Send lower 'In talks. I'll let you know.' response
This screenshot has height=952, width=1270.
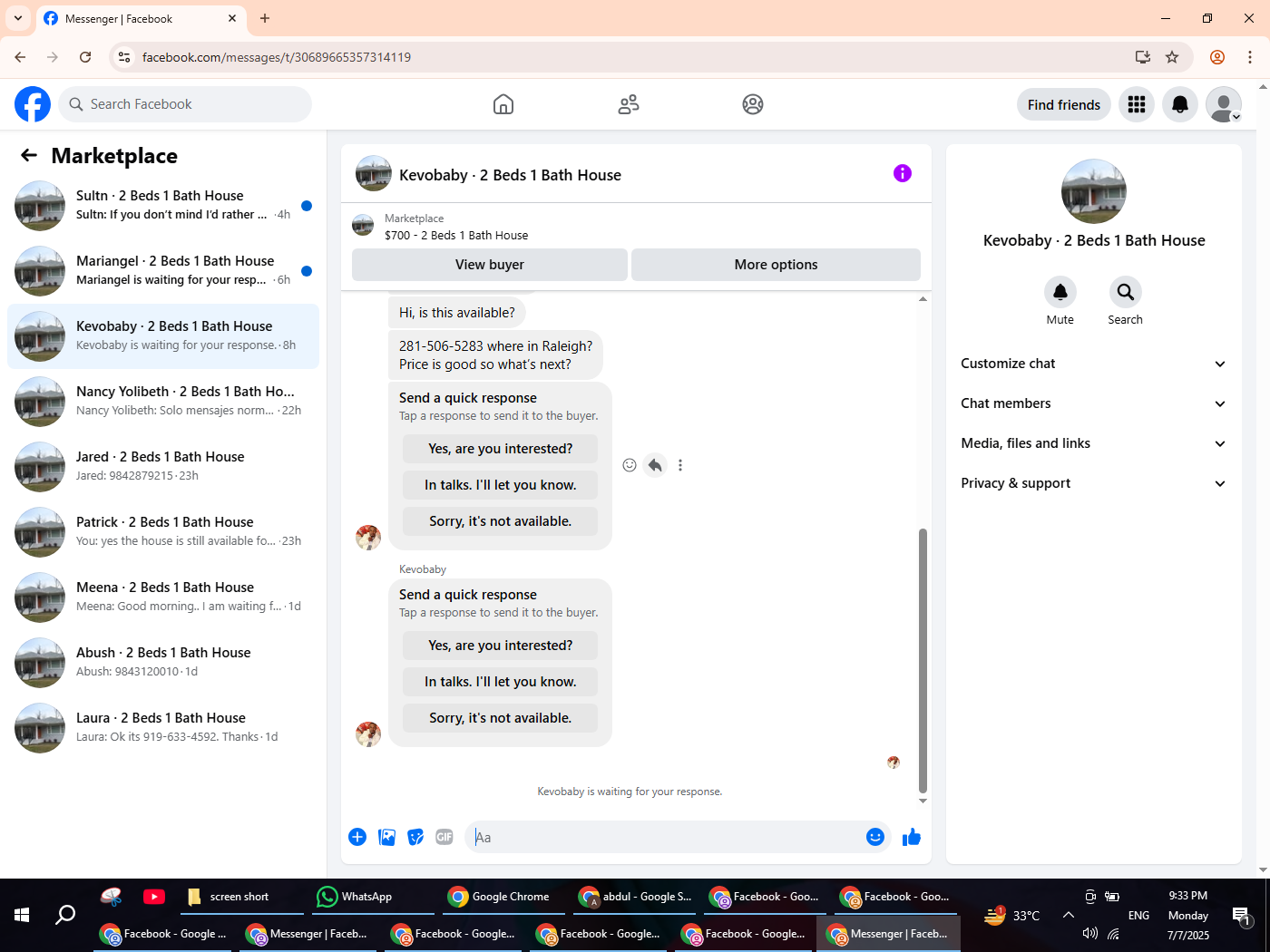[501, 682]
